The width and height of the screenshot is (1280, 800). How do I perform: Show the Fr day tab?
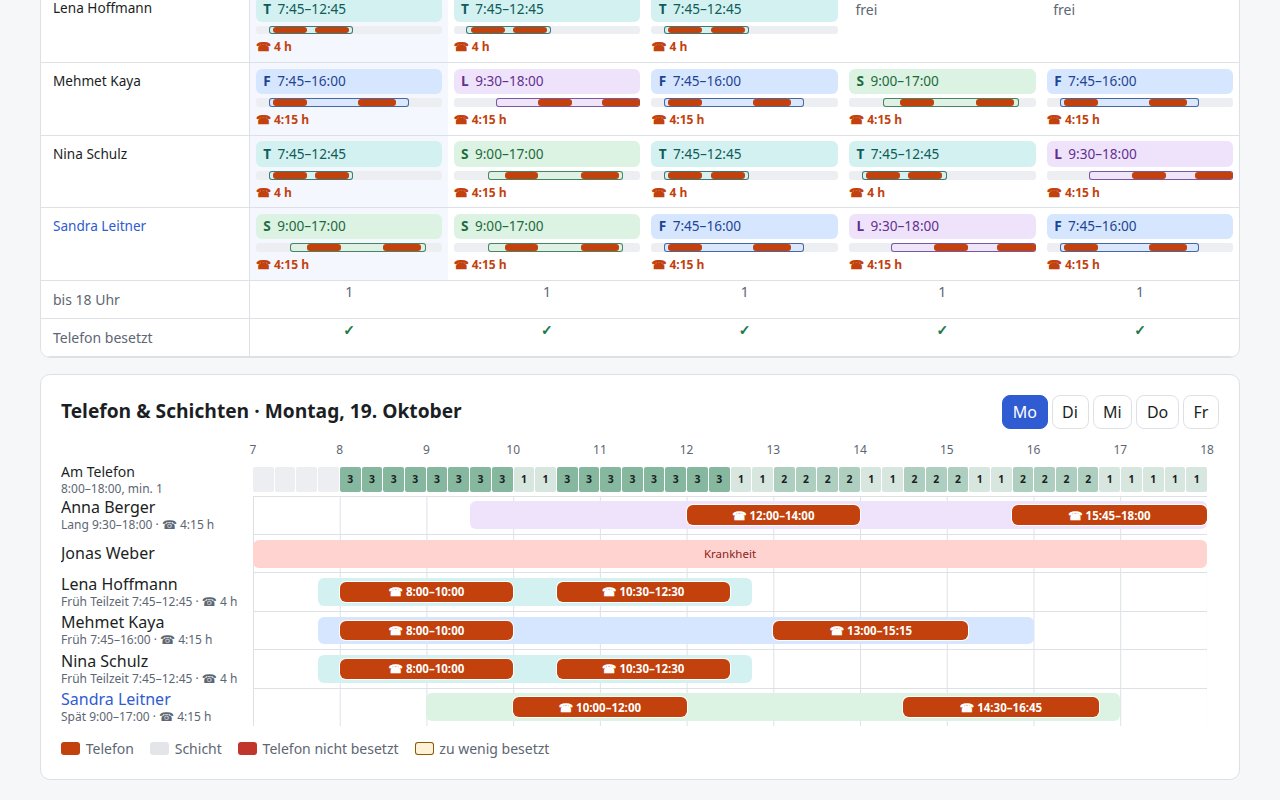pyautogui.click(x=1201, y=412)
